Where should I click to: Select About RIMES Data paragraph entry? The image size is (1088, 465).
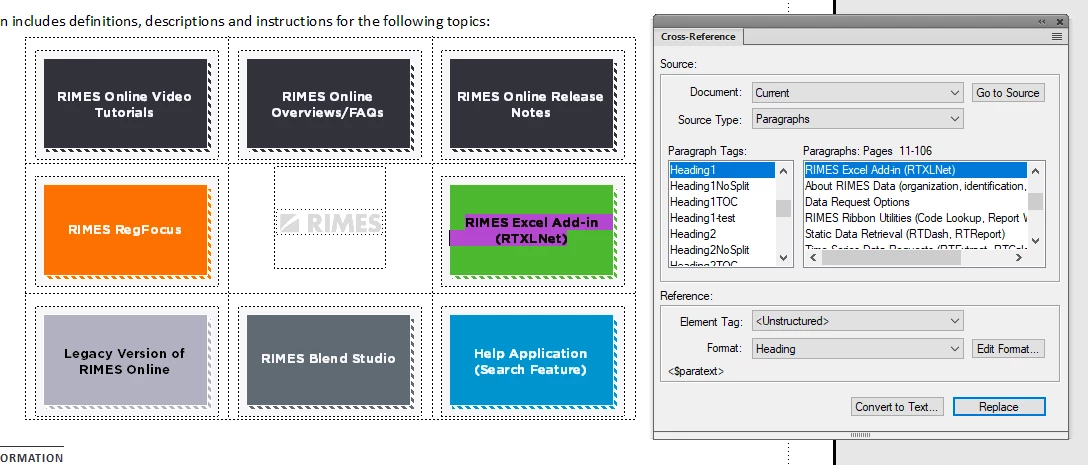click(x=915, y=186)
